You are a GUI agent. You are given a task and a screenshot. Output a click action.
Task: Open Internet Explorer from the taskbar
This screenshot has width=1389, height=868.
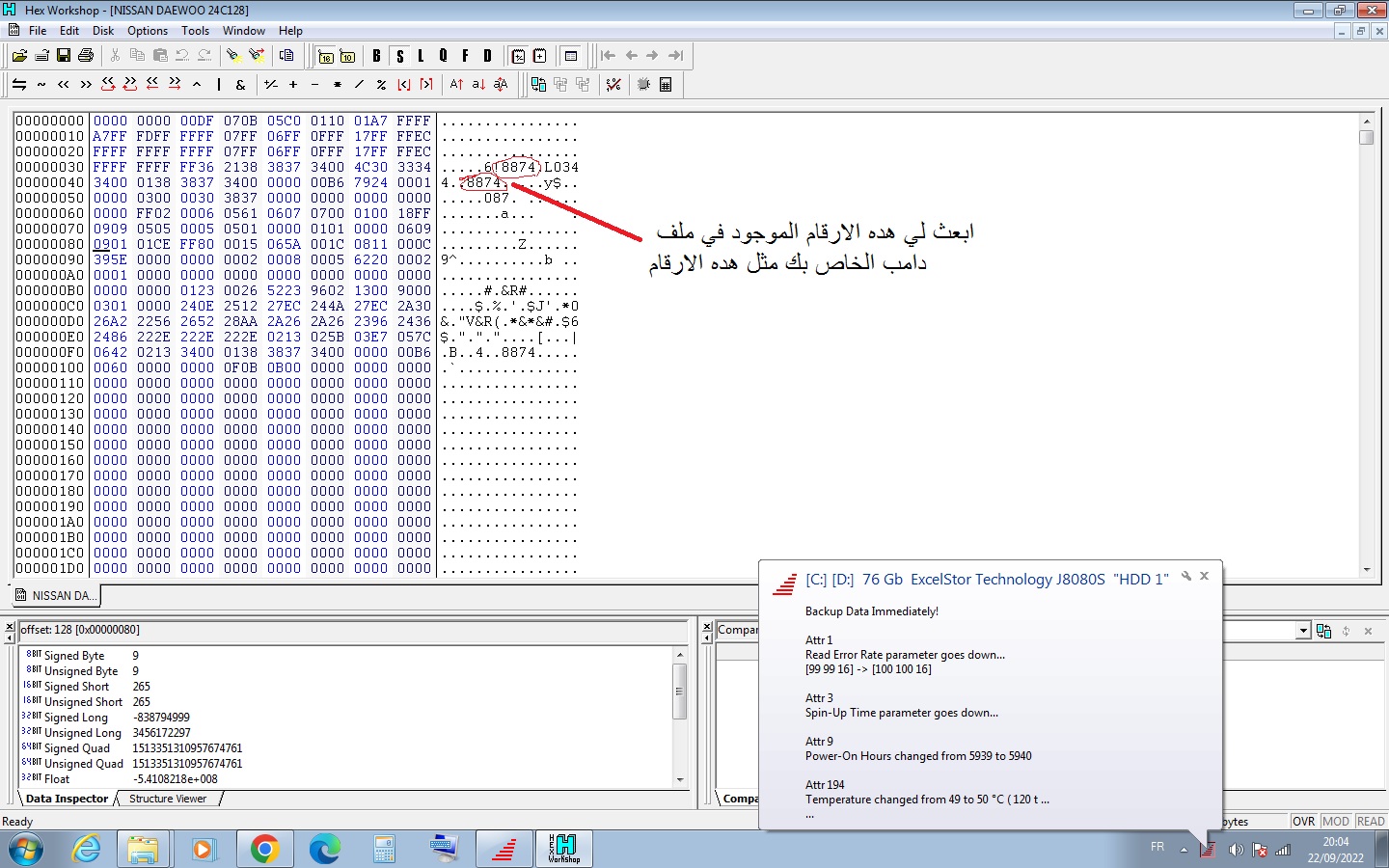[x=85, y=849]
